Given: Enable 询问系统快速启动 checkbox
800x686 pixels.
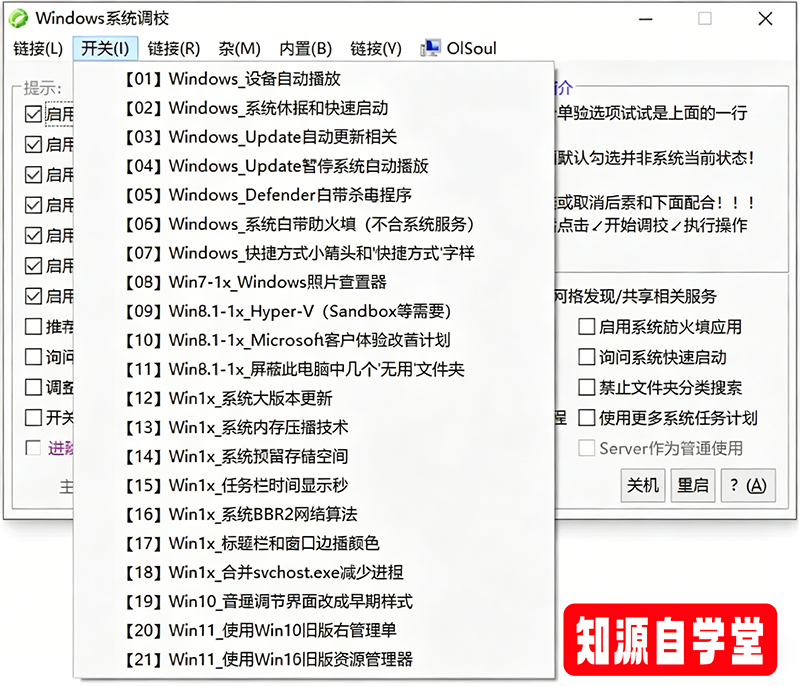Looking at the screenshot, I should click(x=586, y=357).
